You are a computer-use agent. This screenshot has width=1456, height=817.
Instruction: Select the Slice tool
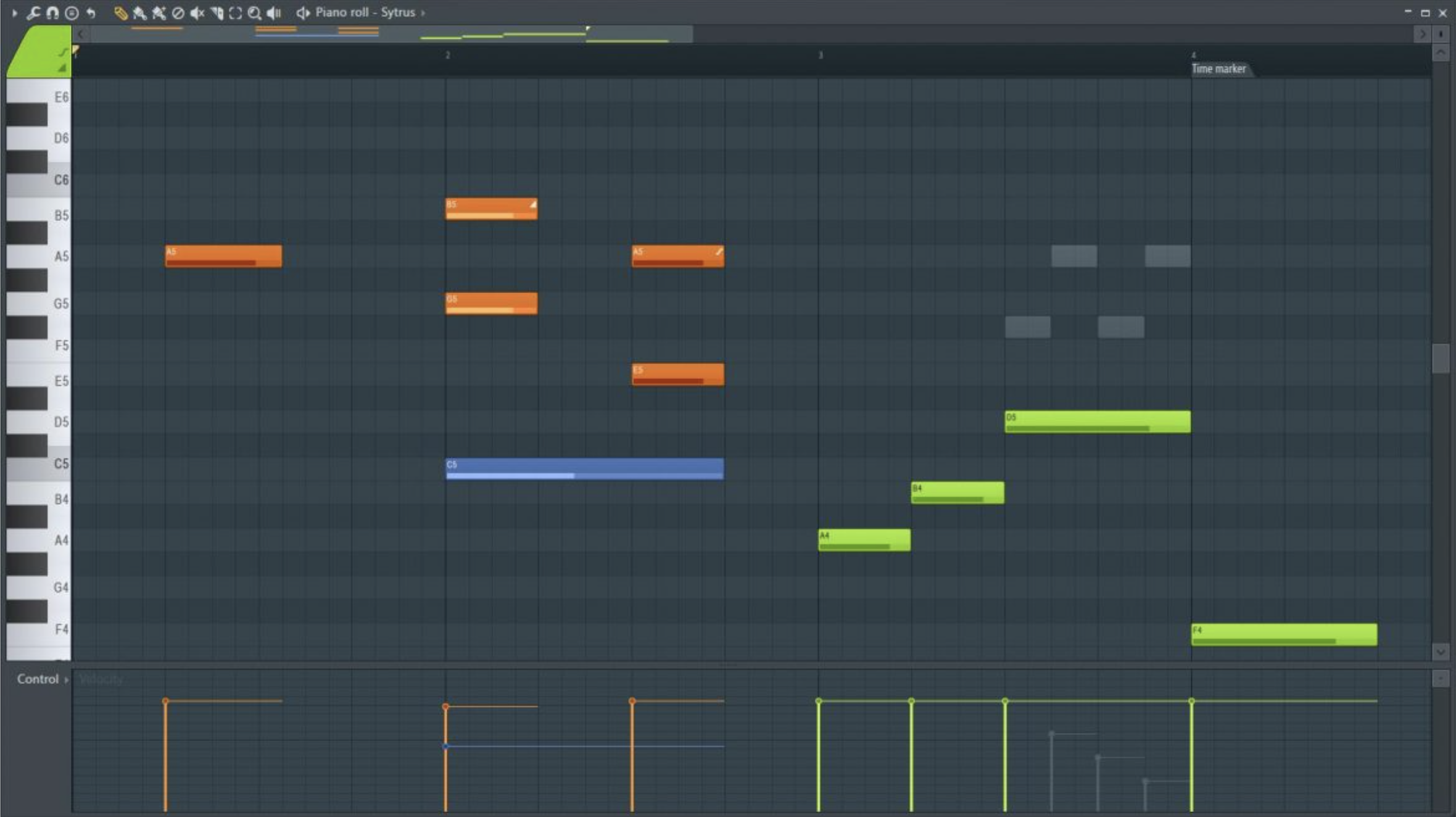tap(217, 13)
